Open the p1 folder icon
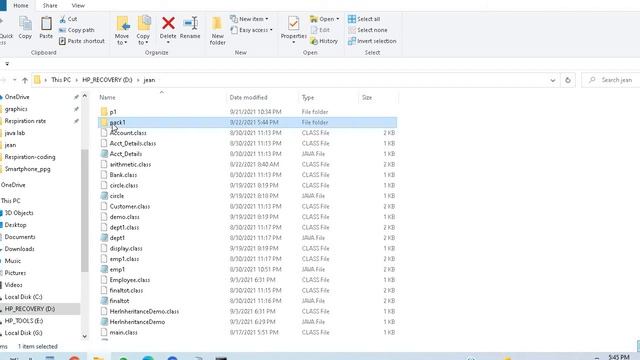Viewport: 640px width, 360px height. 104,112
